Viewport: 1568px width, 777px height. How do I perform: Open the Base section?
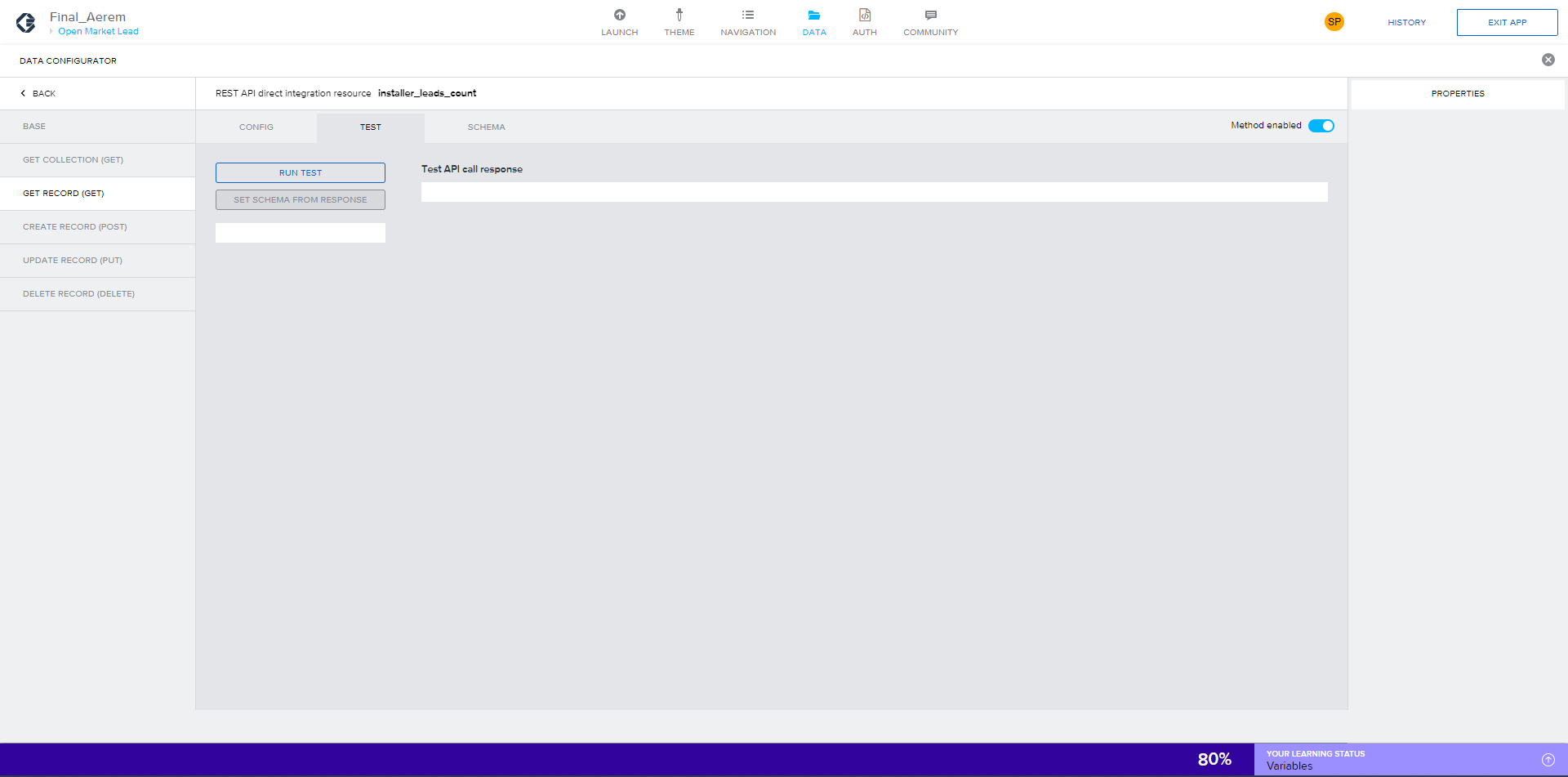pos(97,127)
